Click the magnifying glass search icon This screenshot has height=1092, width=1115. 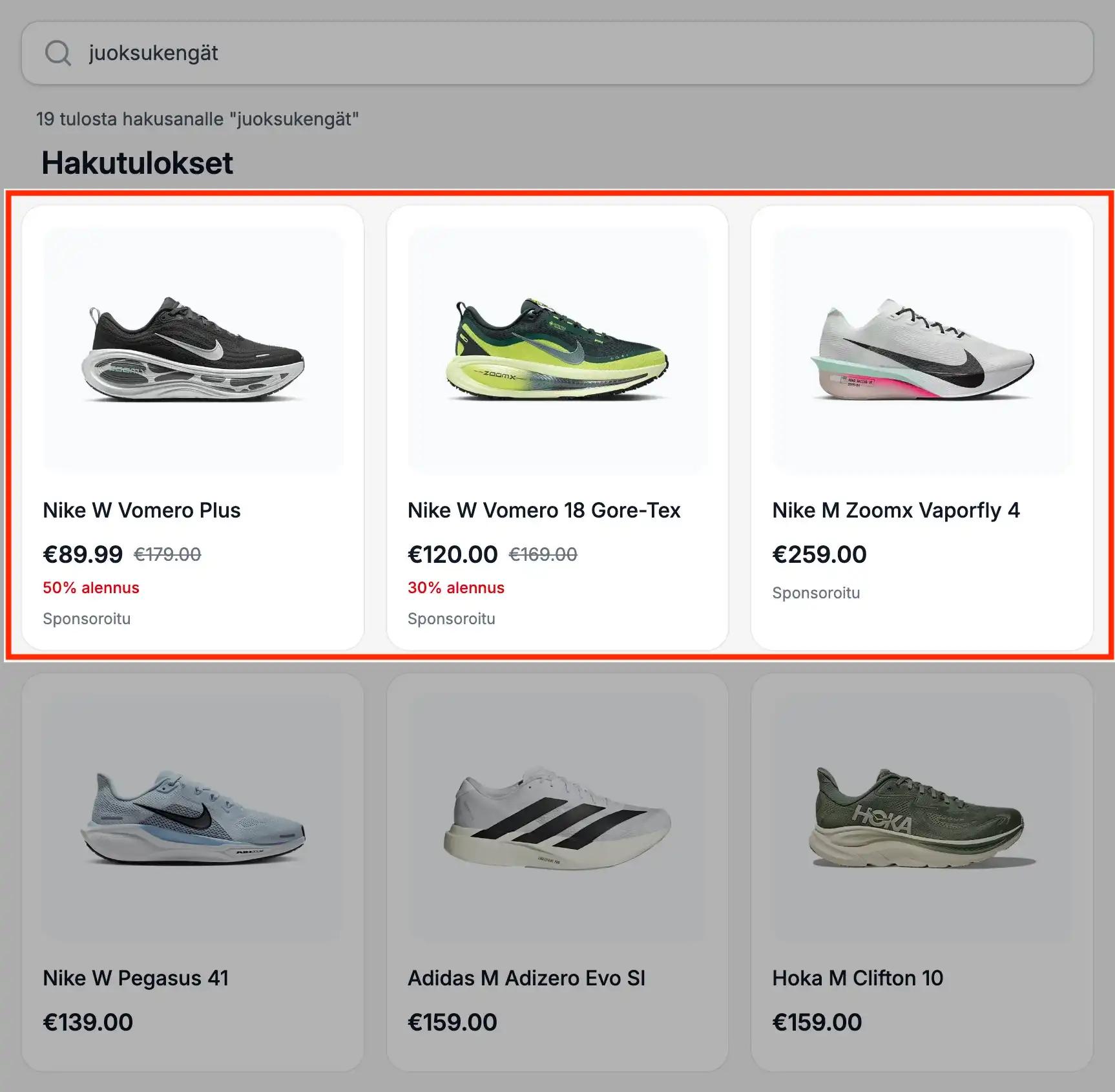click(x=59, y=53)
